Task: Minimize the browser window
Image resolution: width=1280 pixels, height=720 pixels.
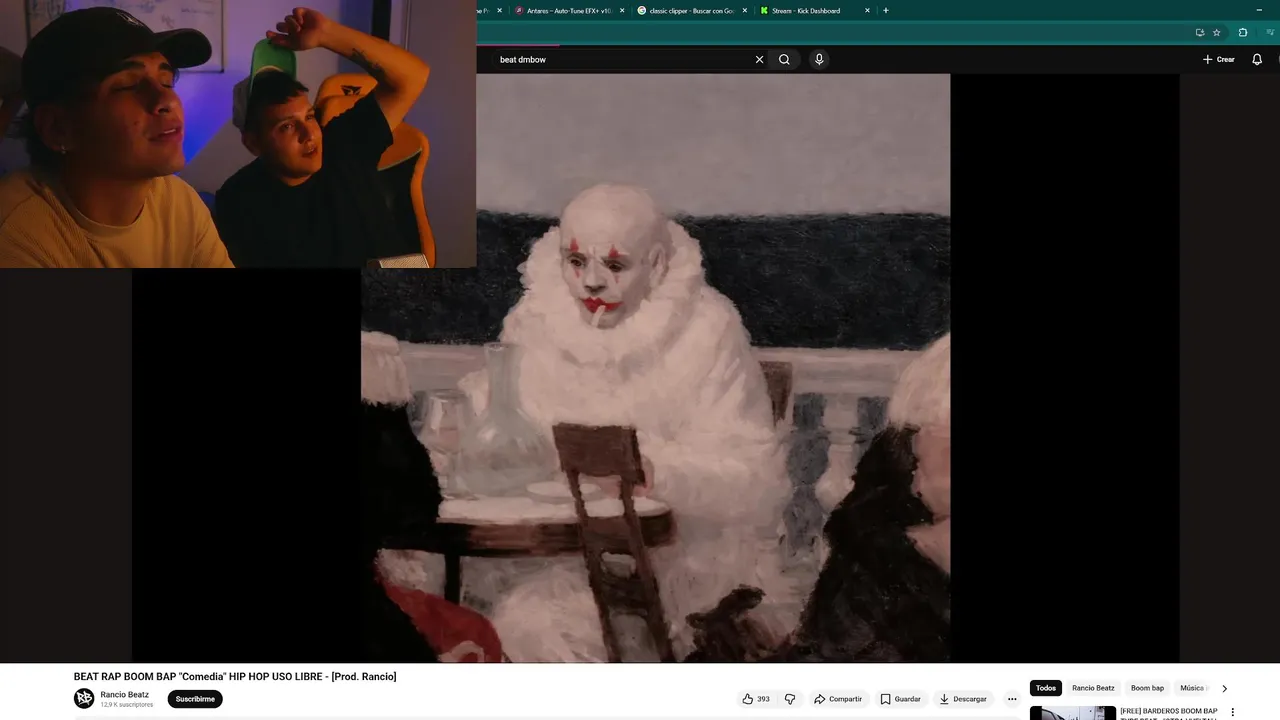Action: 1258,10
